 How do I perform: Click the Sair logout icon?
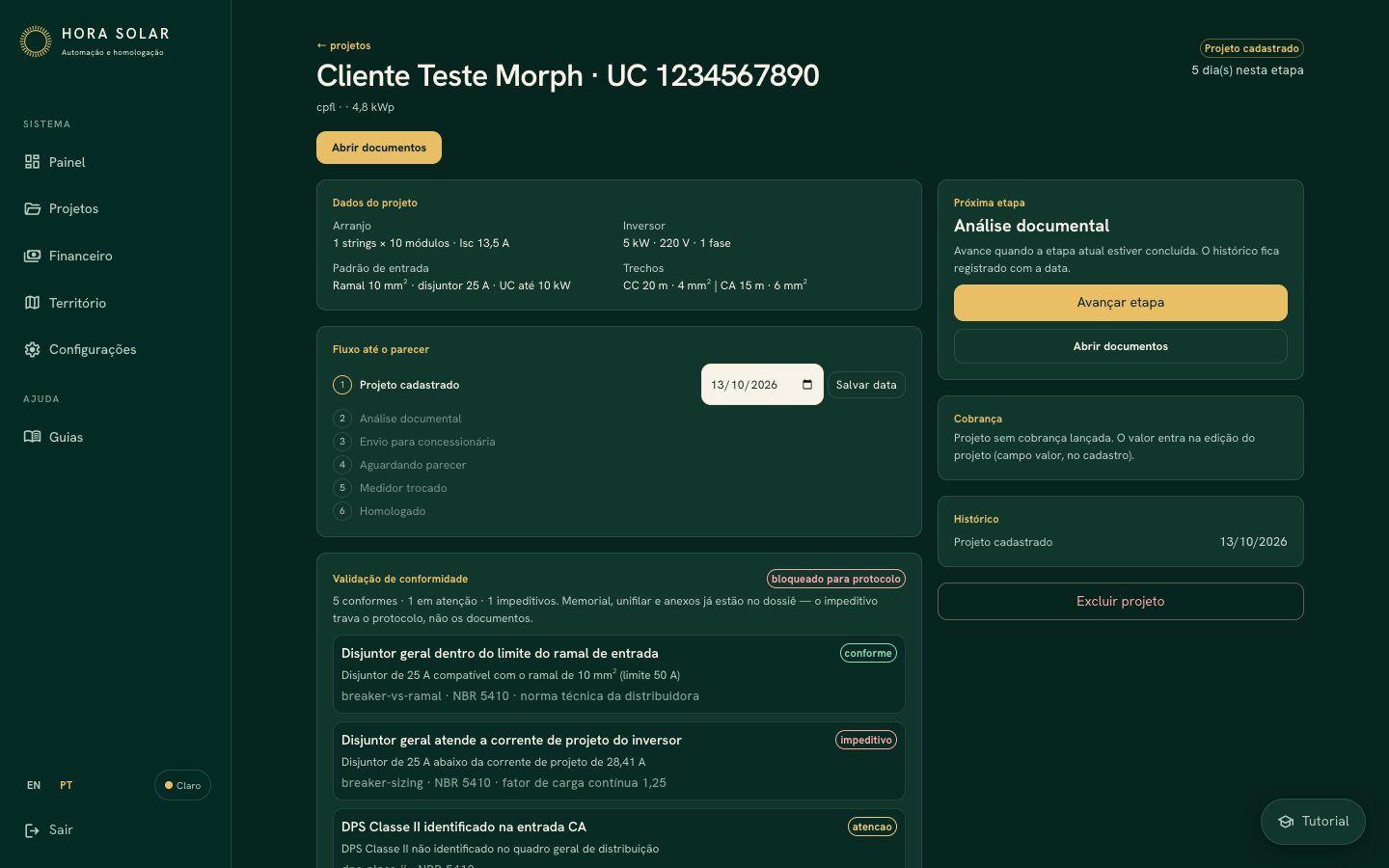32,829
